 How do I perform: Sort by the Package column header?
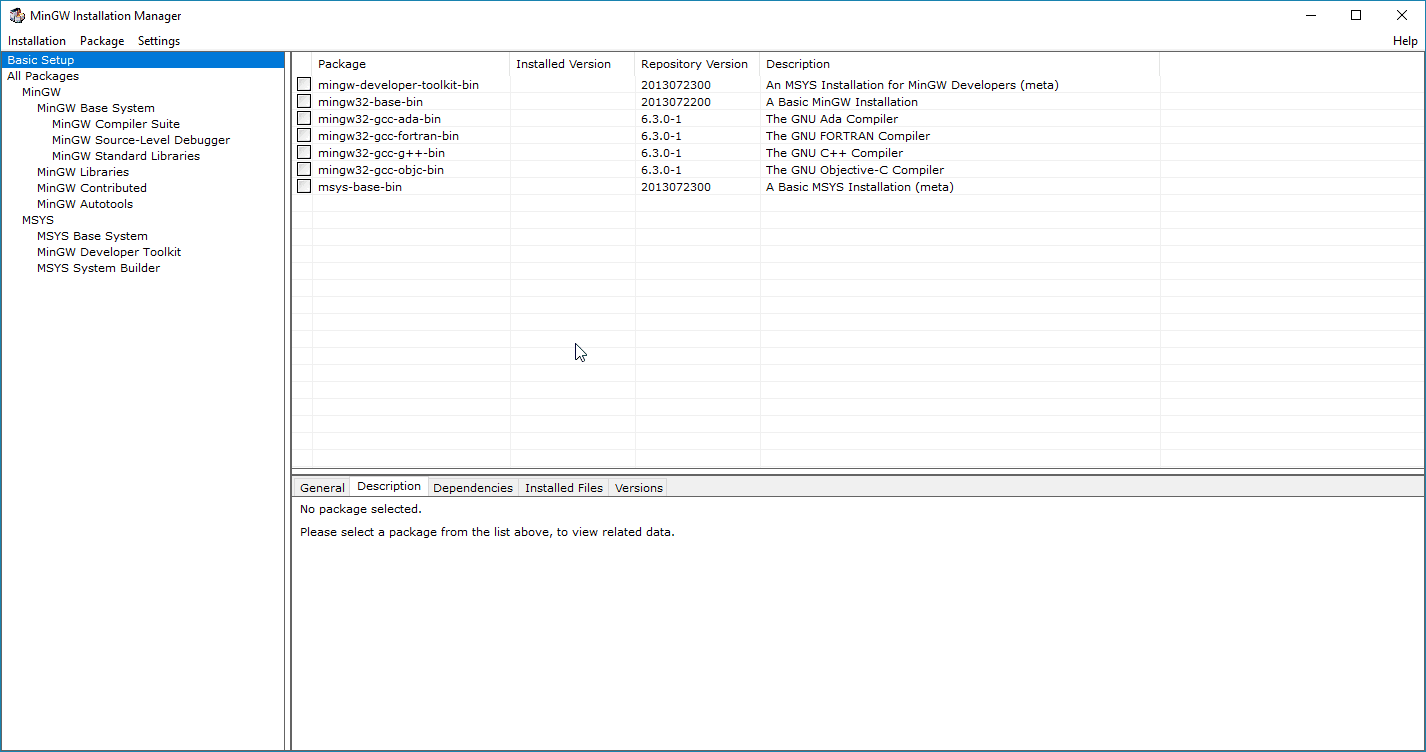click(x=411, y=64)
